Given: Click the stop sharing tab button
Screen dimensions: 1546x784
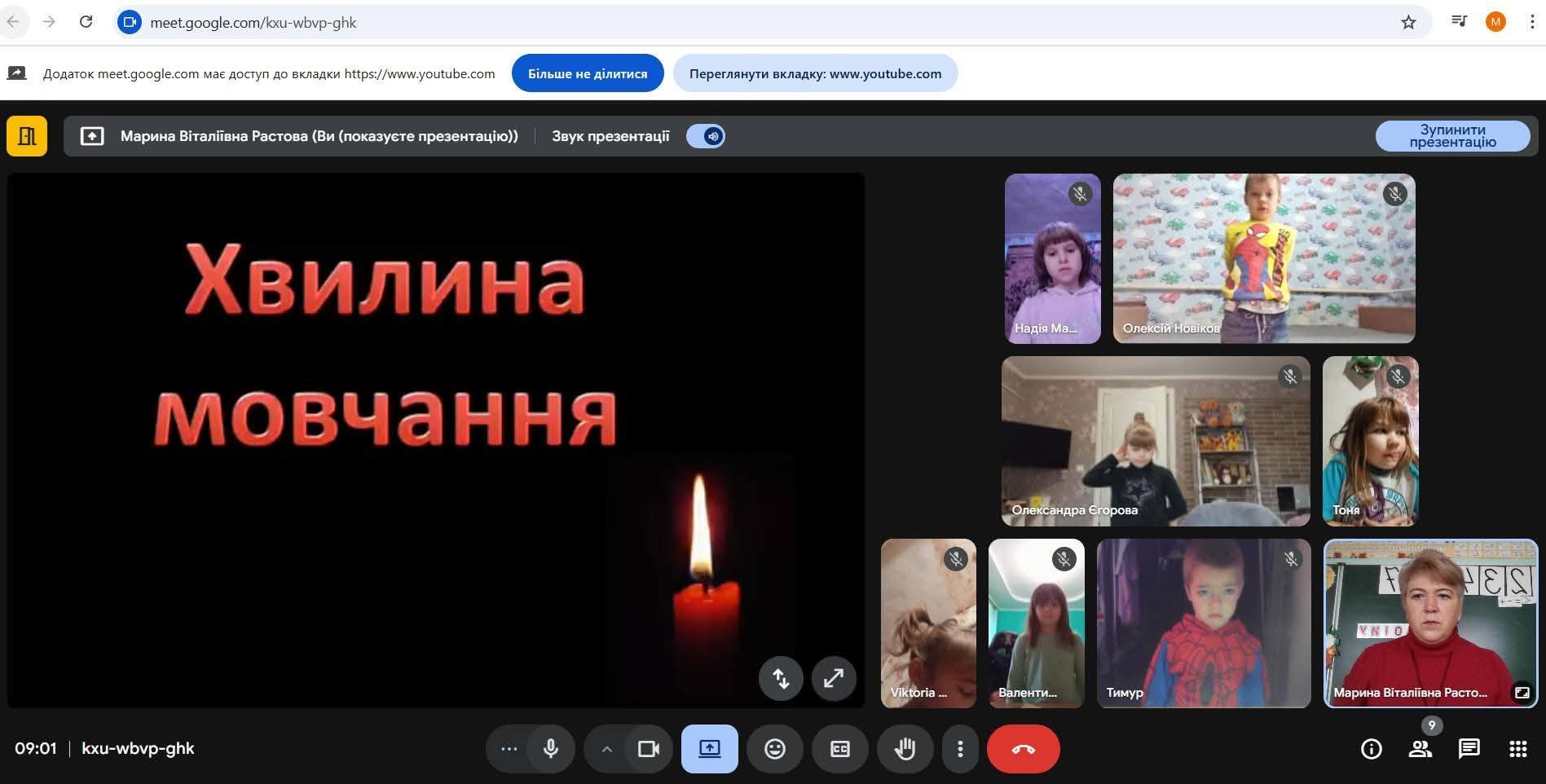Looking at the screenshot, I should coord(588,73).
